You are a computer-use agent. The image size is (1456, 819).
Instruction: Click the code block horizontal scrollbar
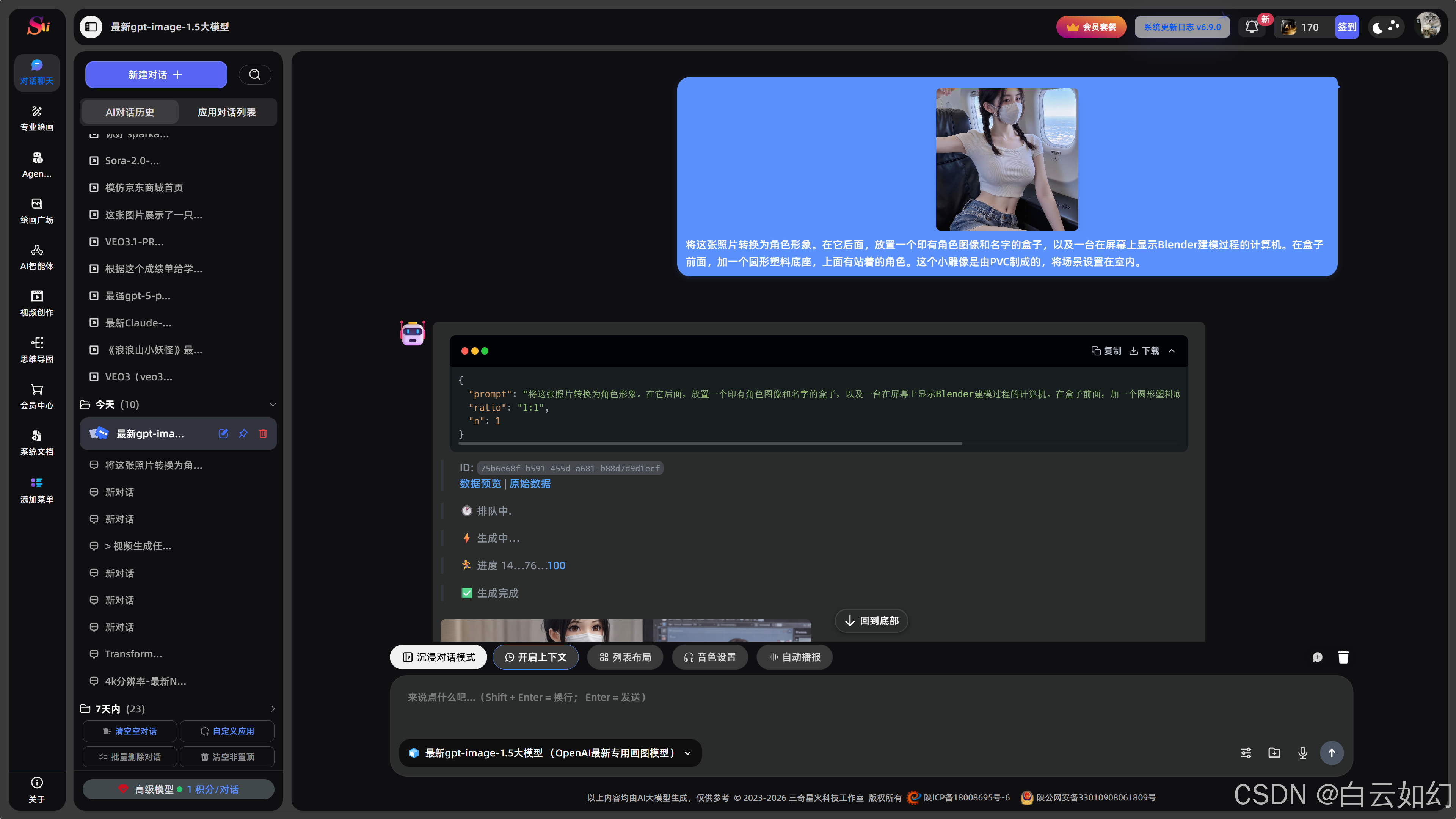click(x=710, y=444)
